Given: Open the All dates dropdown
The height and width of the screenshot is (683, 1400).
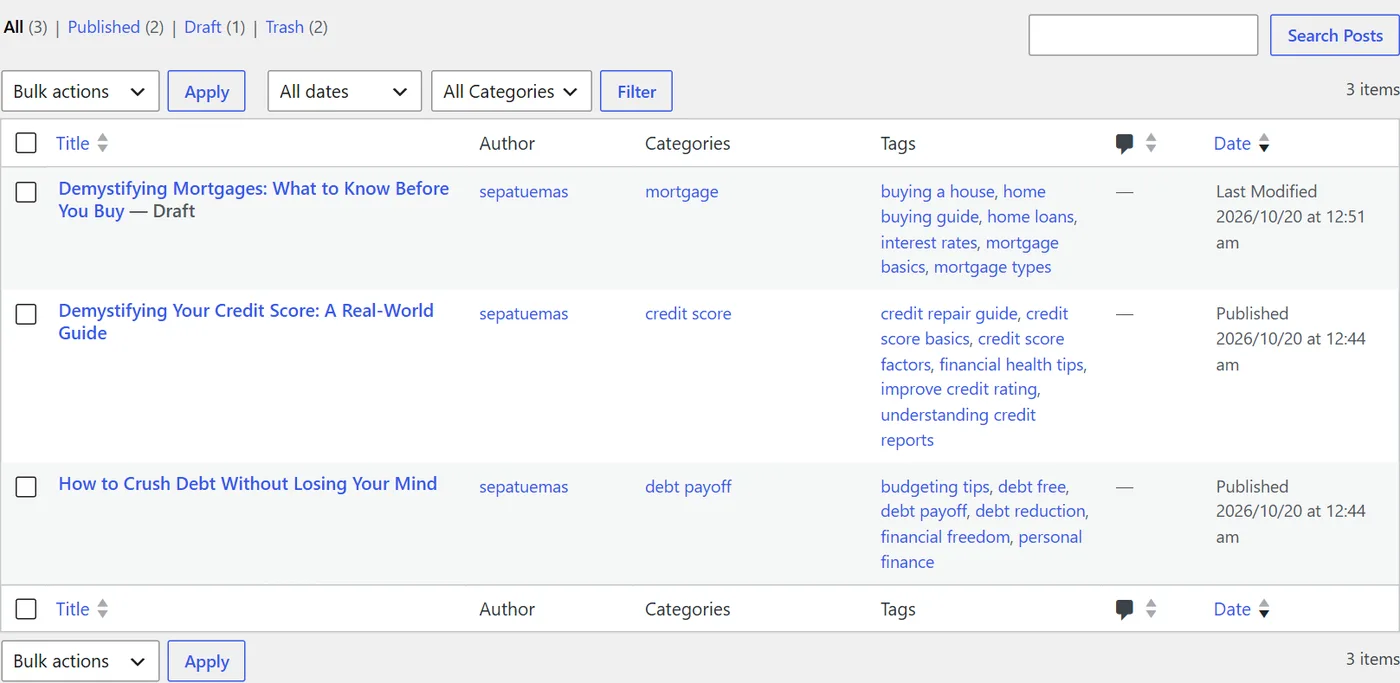Looking at the screenshot, I should tap(344, 91).
